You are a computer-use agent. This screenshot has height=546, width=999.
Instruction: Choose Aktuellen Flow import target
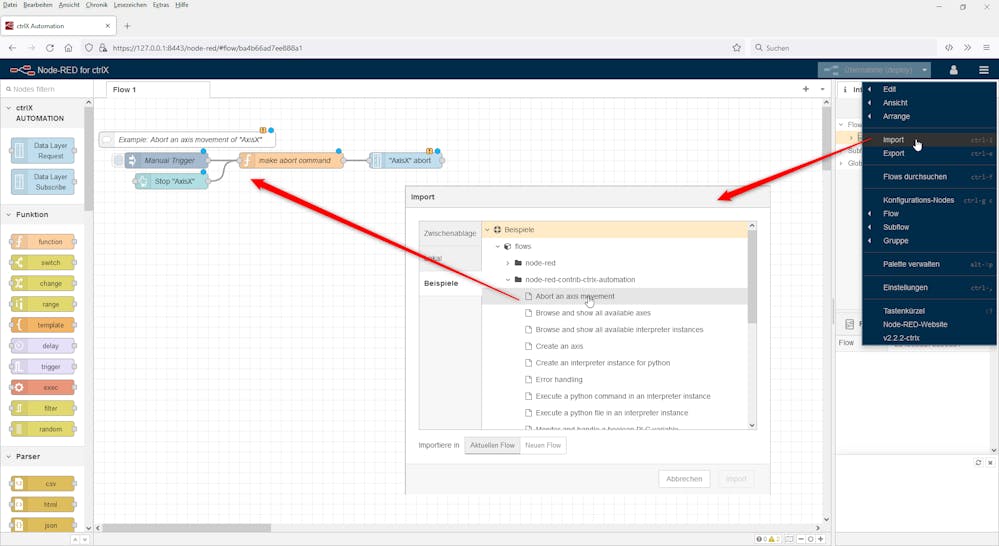(492, 445)
